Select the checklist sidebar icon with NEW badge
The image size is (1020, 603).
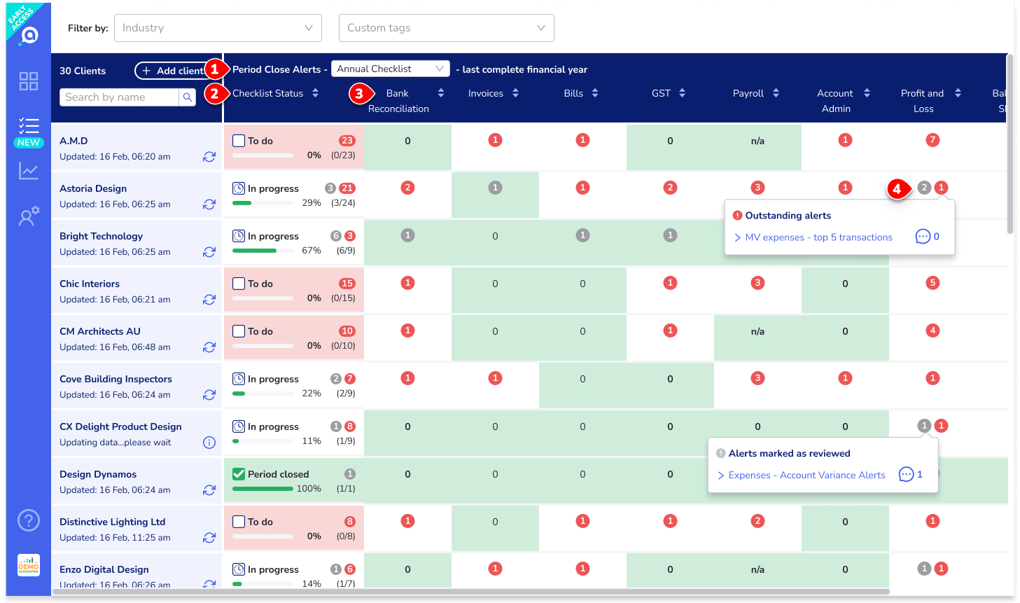[27, 128]
